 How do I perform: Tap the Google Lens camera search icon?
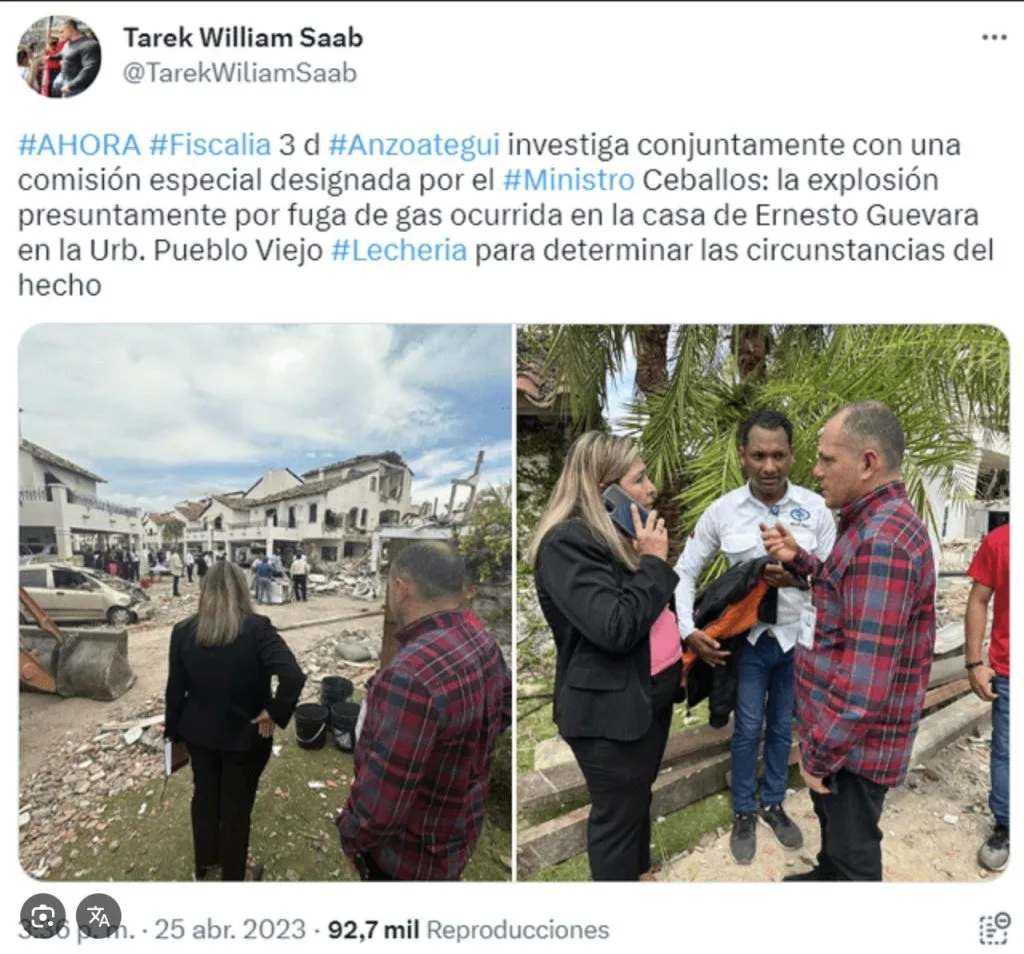[42, 917]
